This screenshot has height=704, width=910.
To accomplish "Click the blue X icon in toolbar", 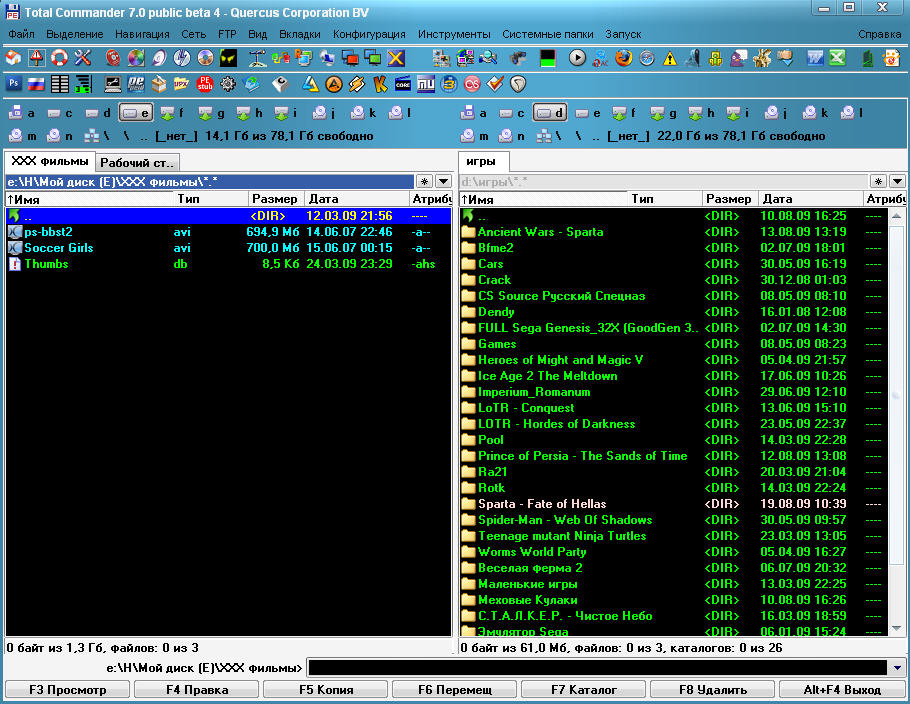I will tap(396, 57).
